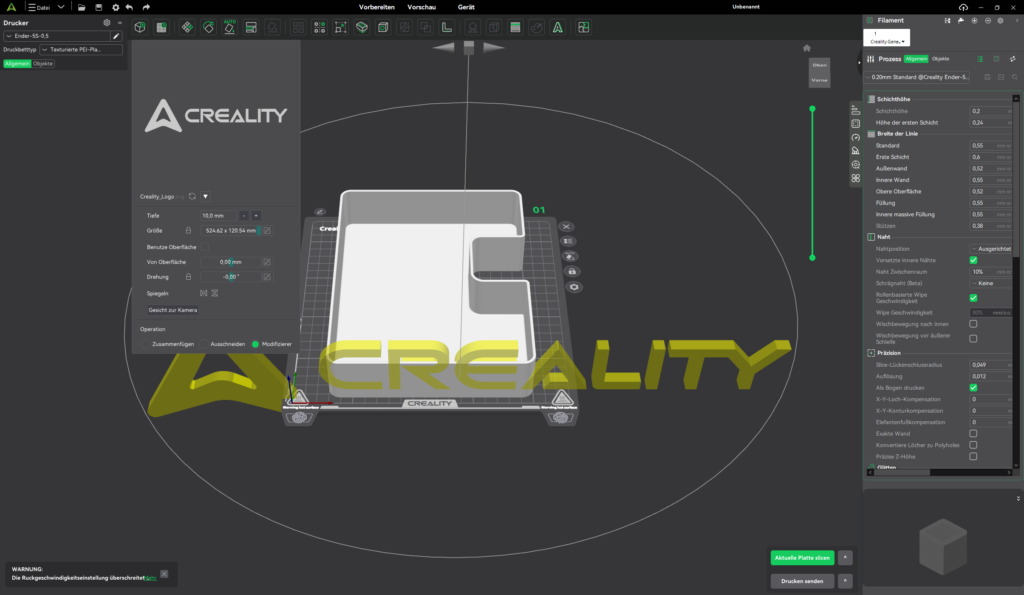Select the Modifizierer operation radio button
The image size is (1024, 595).
[x=255, y=344]
